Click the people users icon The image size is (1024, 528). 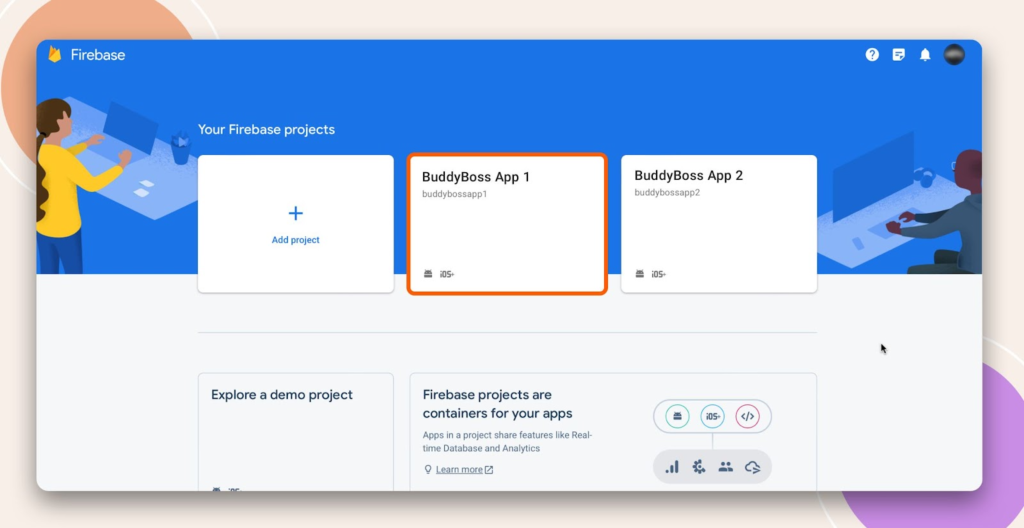(x=726, y=466)
